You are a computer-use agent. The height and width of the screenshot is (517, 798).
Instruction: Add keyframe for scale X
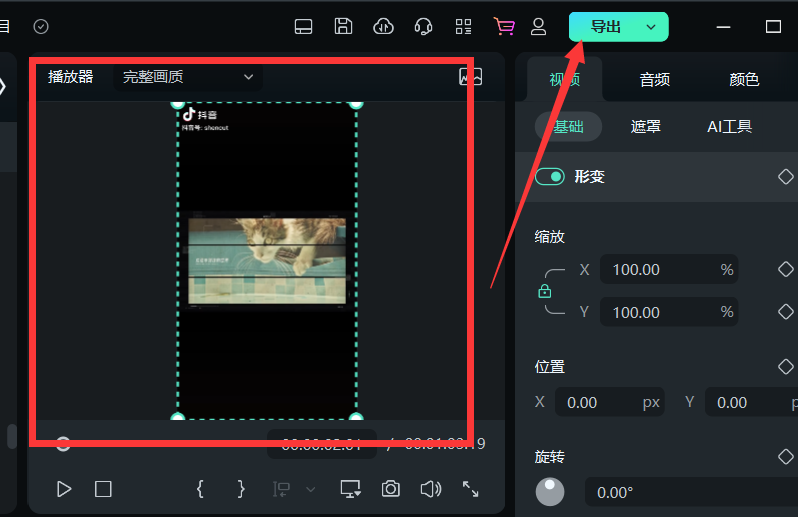pyautogui.click(x=785, y=269)
